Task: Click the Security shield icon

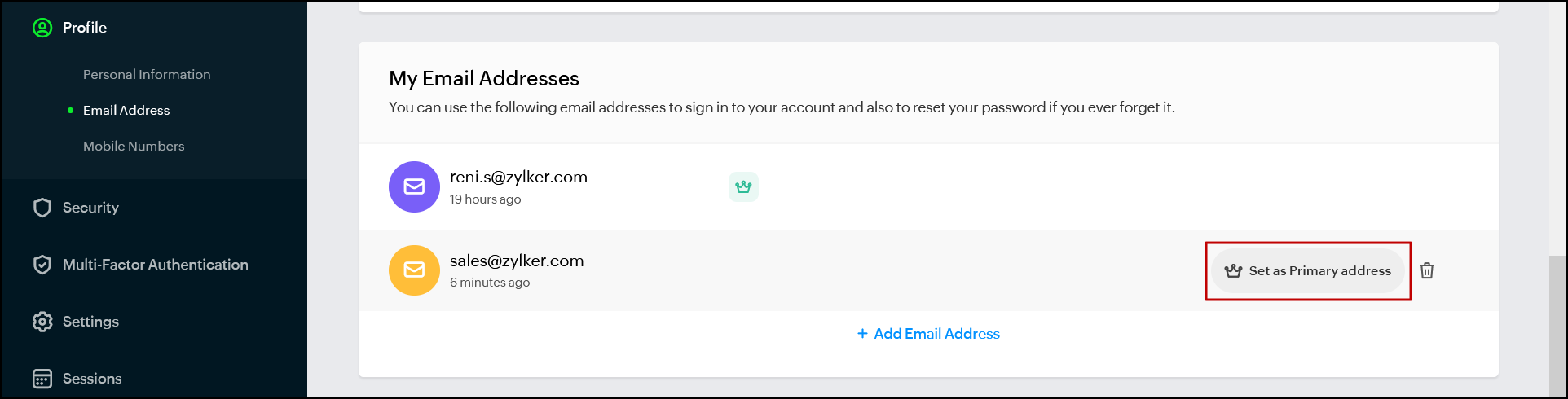Action: pos(42,208)
